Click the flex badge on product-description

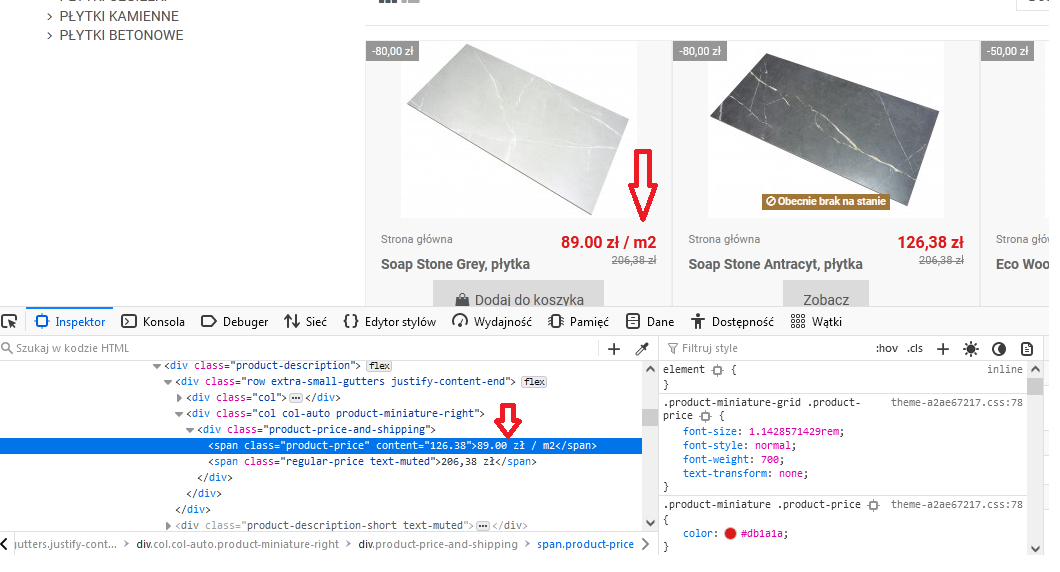coord(379,366)
